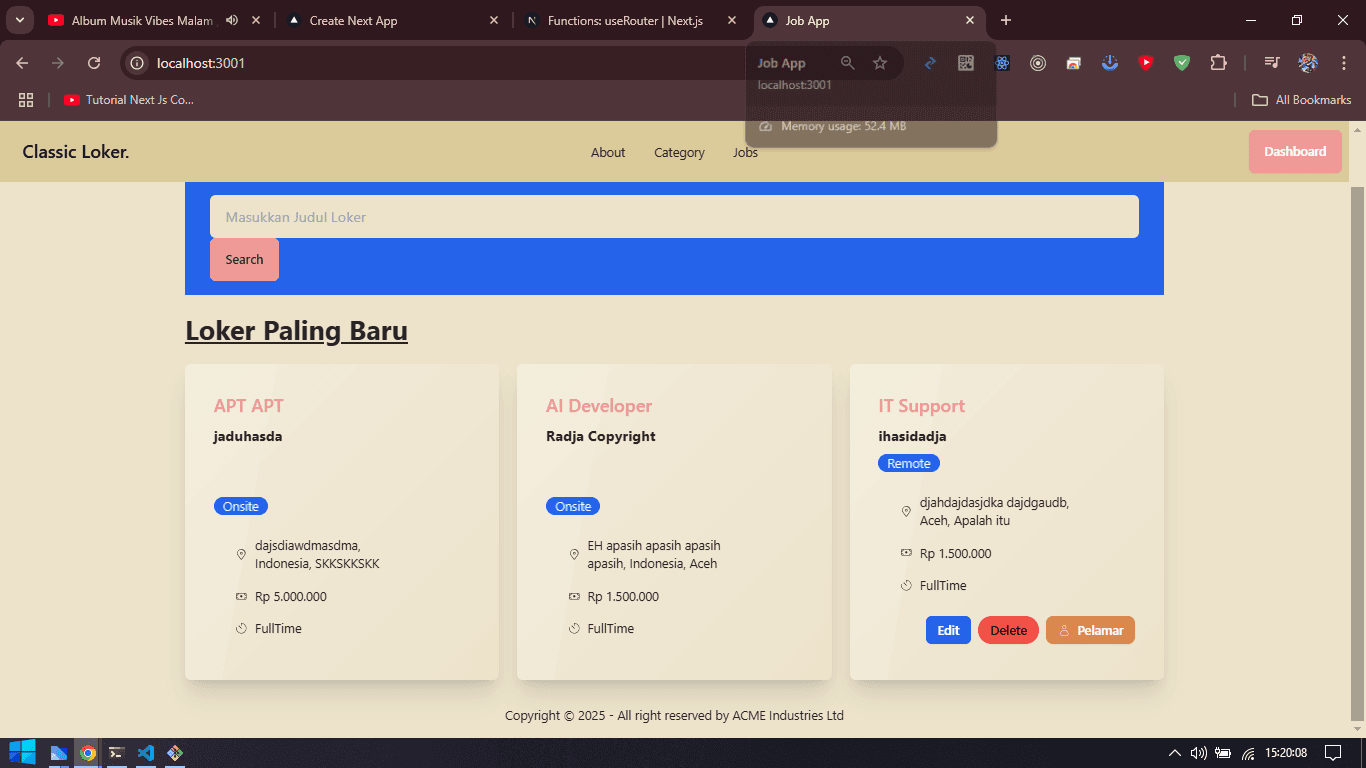This screenshot has height=768, width=1366.
Task: Click Delete on the IT Support card
Action: 1008,630
